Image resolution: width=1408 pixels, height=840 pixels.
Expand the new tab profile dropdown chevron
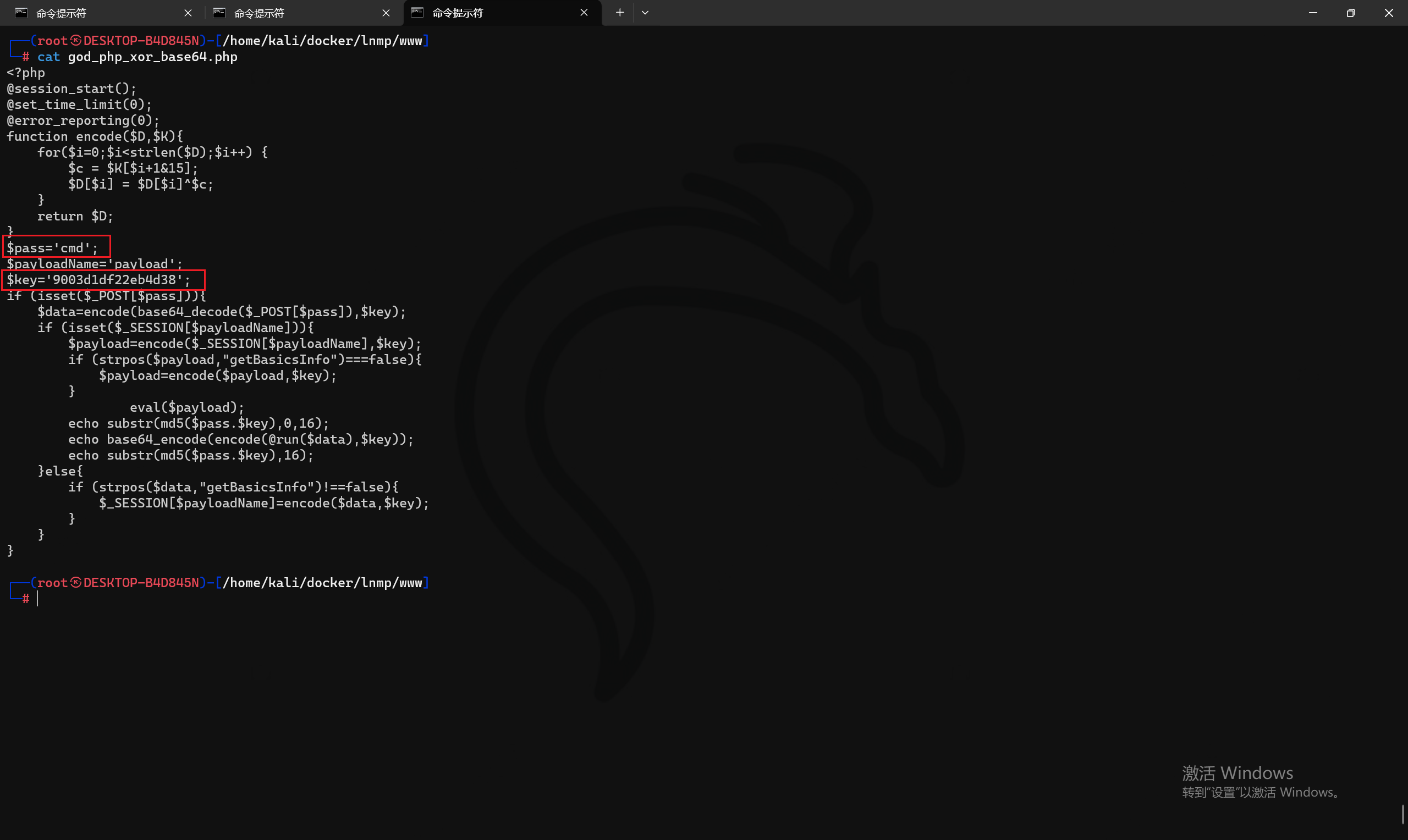645,13
